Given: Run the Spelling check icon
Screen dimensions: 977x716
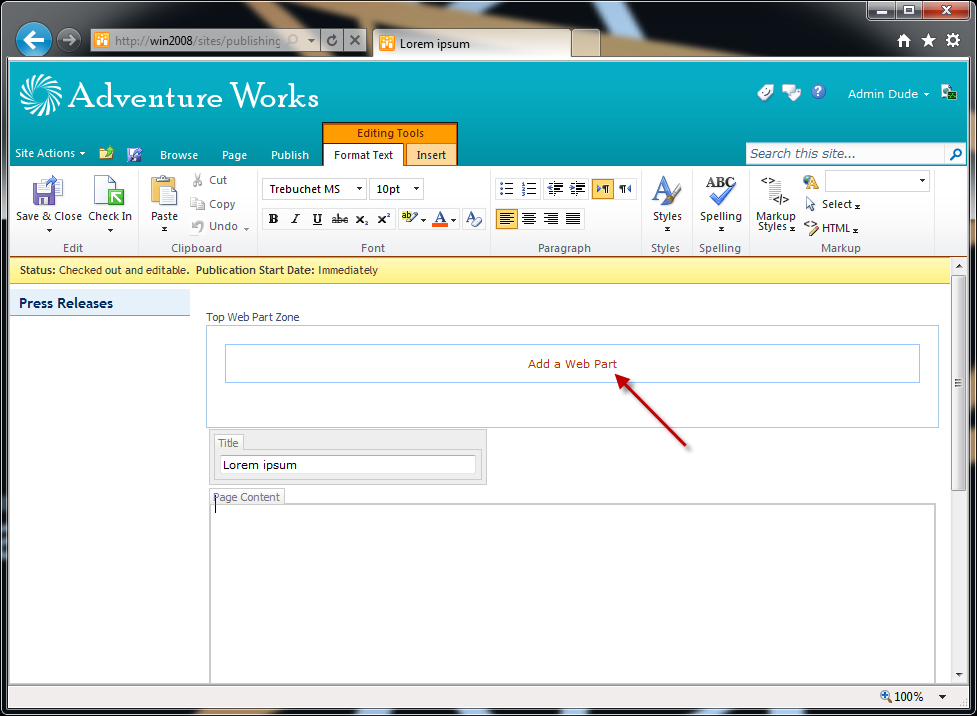Looking at the screenshot, I should (x=720, y=190).
